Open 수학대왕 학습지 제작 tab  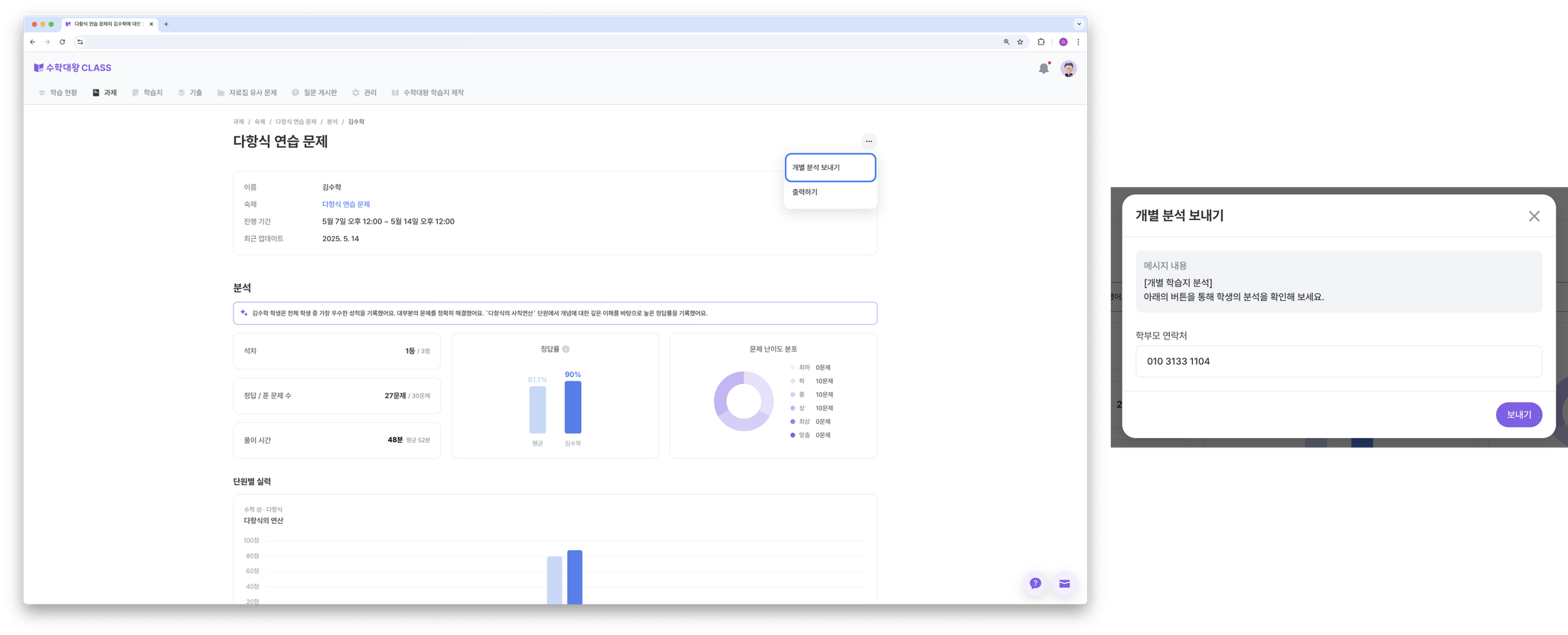[x=428, y=93]
